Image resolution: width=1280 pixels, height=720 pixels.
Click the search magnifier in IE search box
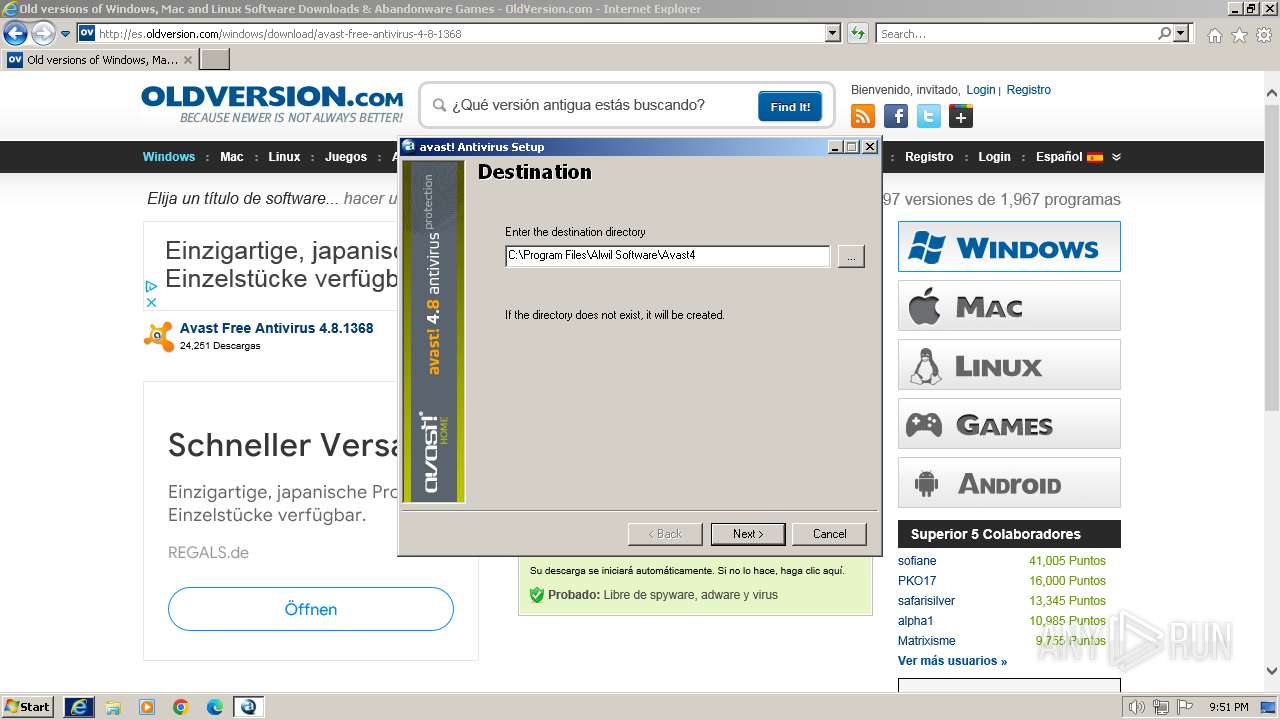click(1164, 33)
